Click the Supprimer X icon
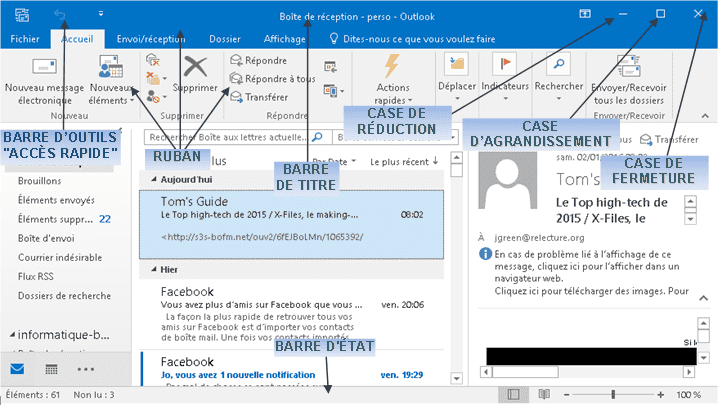The image size is (718, 405). coord(196,67)
